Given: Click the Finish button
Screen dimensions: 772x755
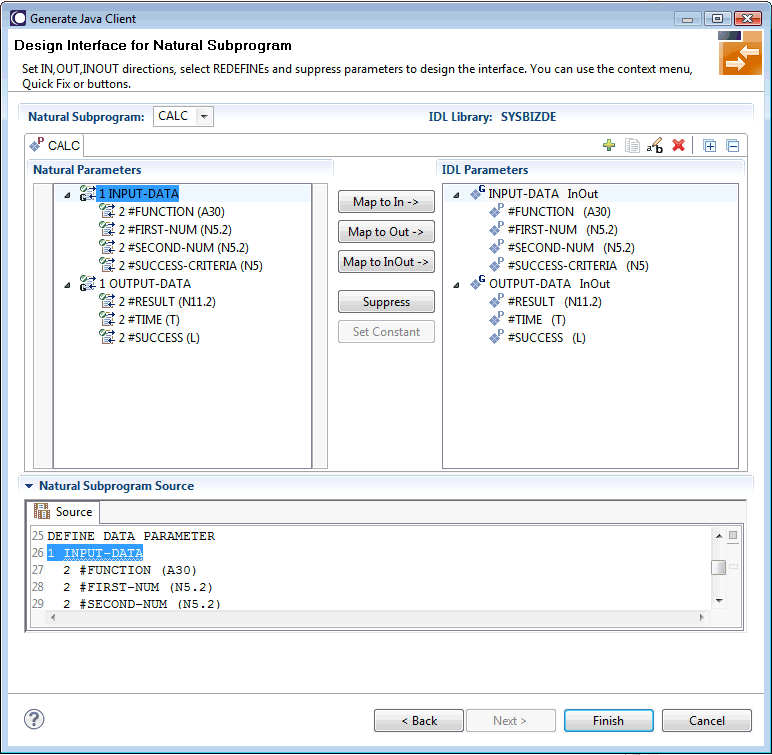Looking at the screenshot, I should click(609, 721).
